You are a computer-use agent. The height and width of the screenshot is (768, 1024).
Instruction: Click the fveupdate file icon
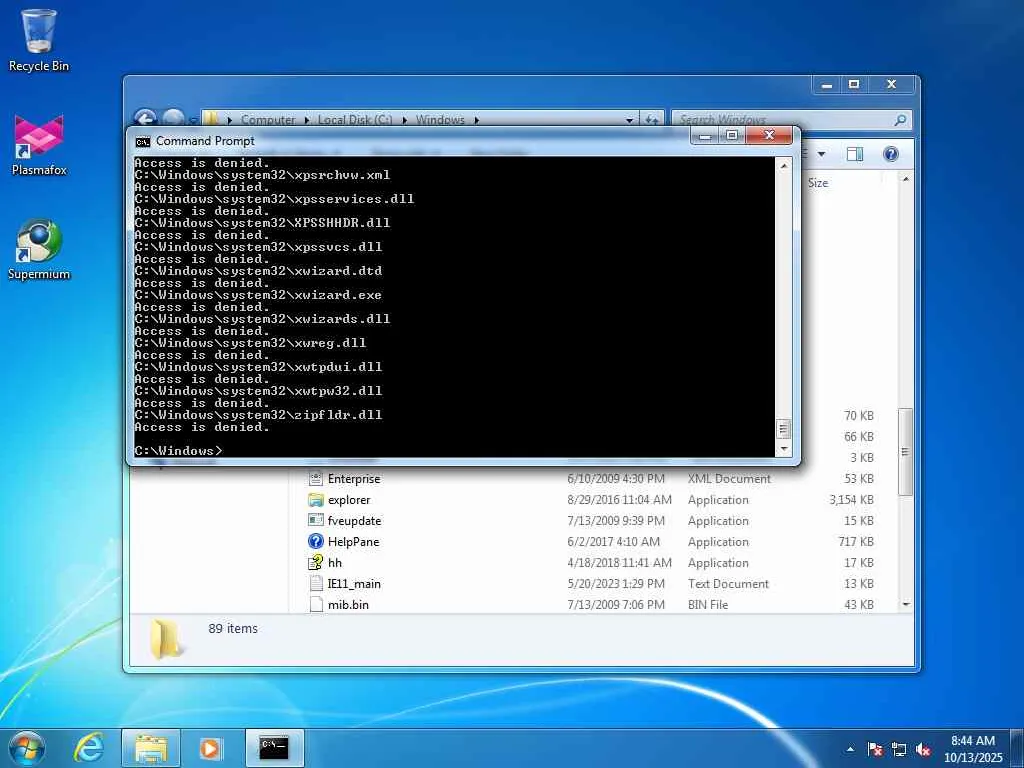click(316, 520)
